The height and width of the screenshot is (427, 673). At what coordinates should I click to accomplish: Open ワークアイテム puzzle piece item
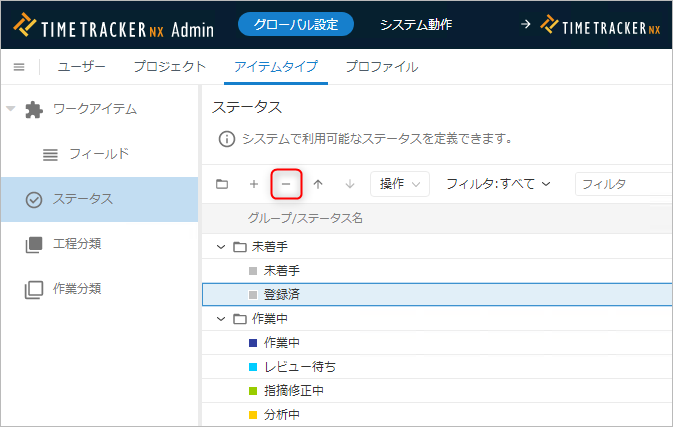click(35, 109)
